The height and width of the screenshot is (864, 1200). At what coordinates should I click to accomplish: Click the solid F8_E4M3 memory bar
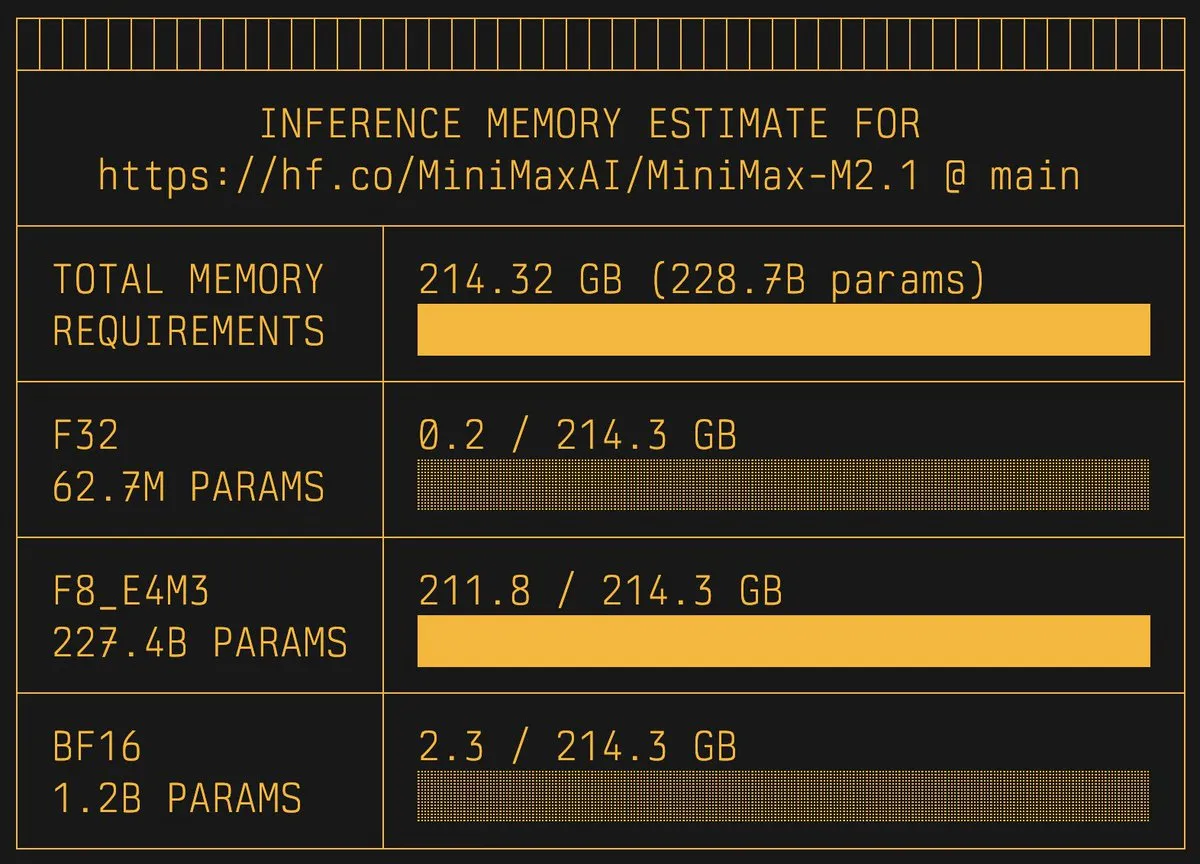783,641
